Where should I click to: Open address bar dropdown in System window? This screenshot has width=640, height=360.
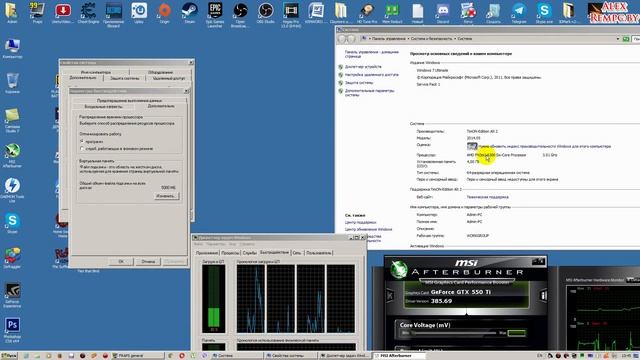click(x=618, y=39)
